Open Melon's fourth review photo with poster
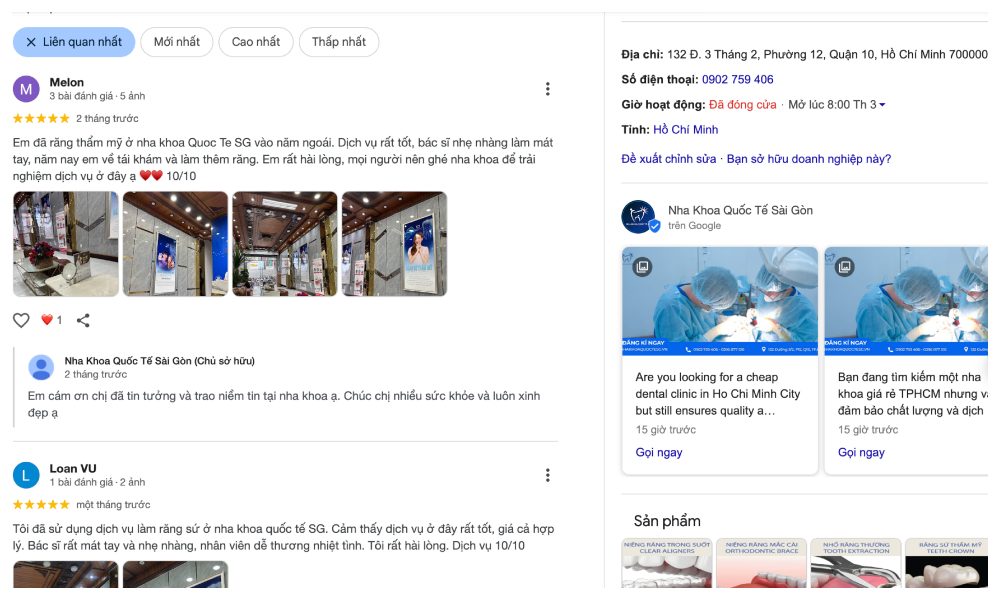Screen dimensions: 1000x600 394,244
